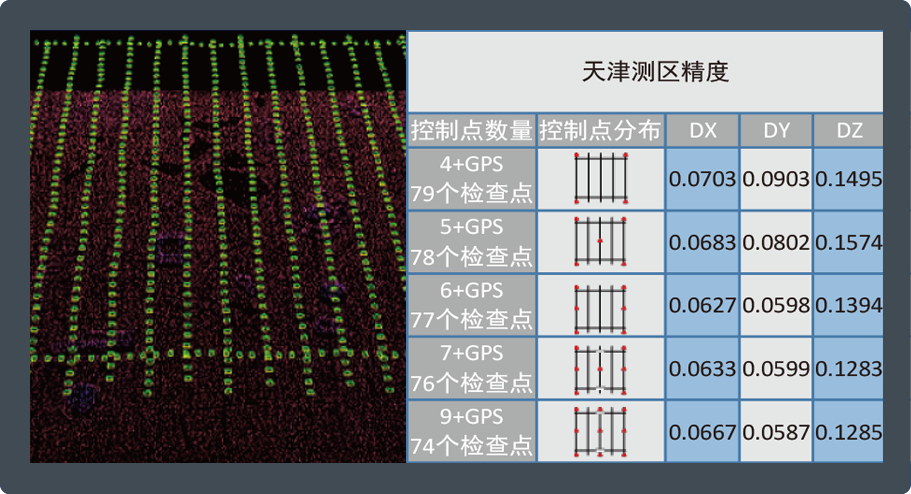
Task: Click the DZ value 0.1285
Action: pos(848,432)
